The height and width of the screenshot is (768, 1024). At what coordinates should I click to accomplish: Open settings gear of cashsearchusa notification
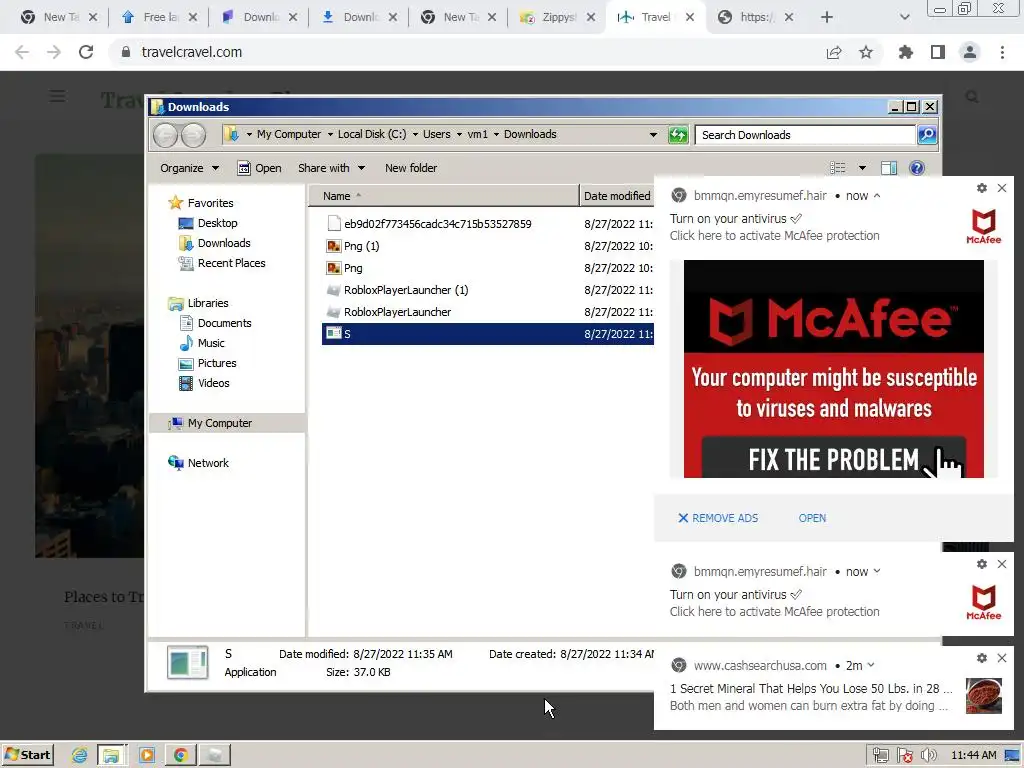tap(982, 658)
